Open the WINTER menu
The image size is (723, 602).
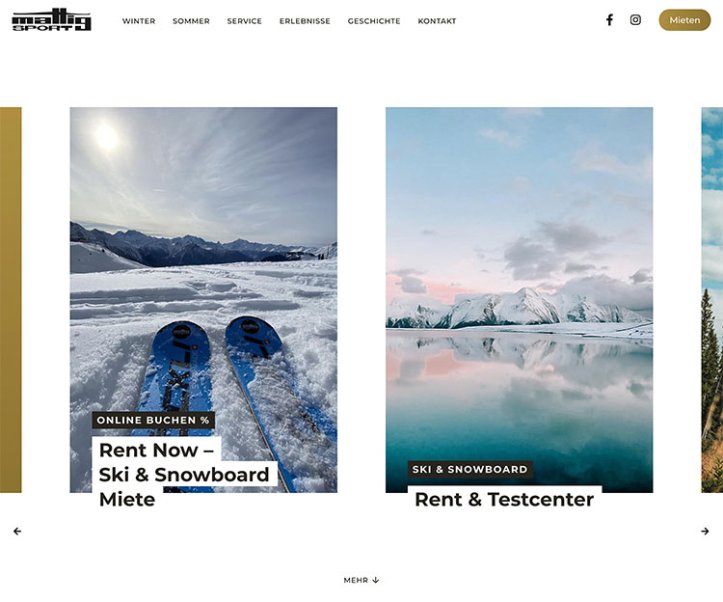pos(139,21)
